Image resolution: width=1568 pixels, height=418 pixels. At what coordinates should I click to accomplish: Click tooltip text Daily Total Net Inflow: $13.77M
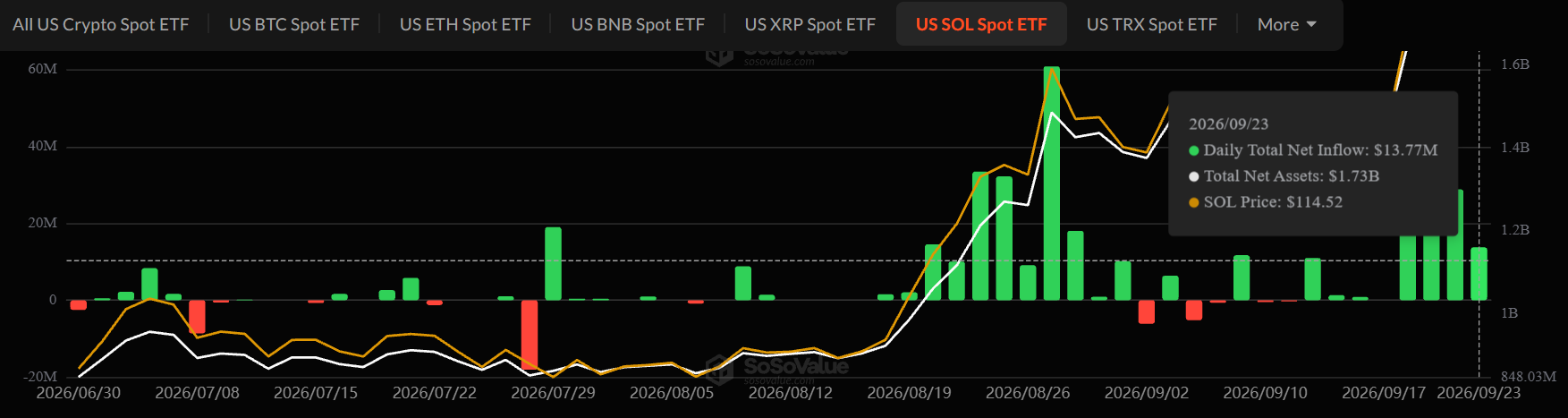coord(1320,150)
